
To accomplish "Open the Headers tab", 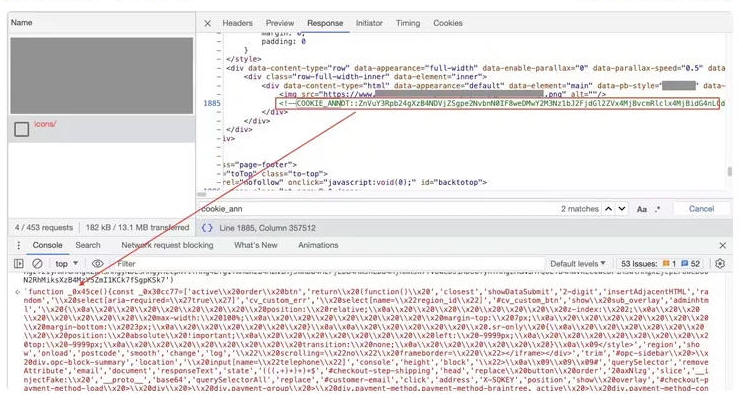I will pos(237,23).
